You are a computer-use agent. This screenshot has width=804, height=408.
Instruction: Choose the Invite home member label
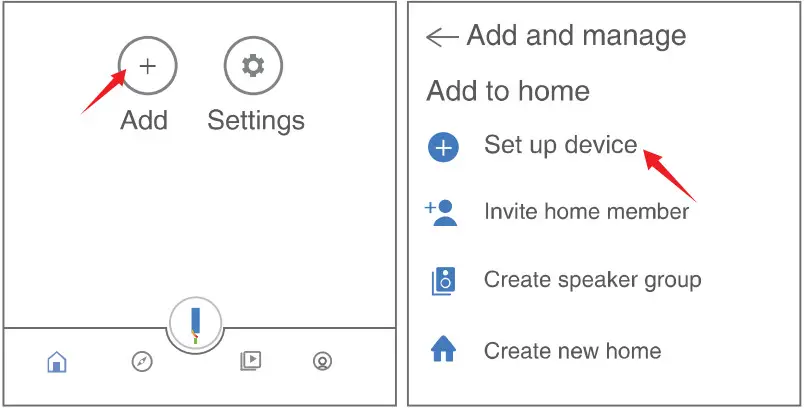(x=586, y=212)
